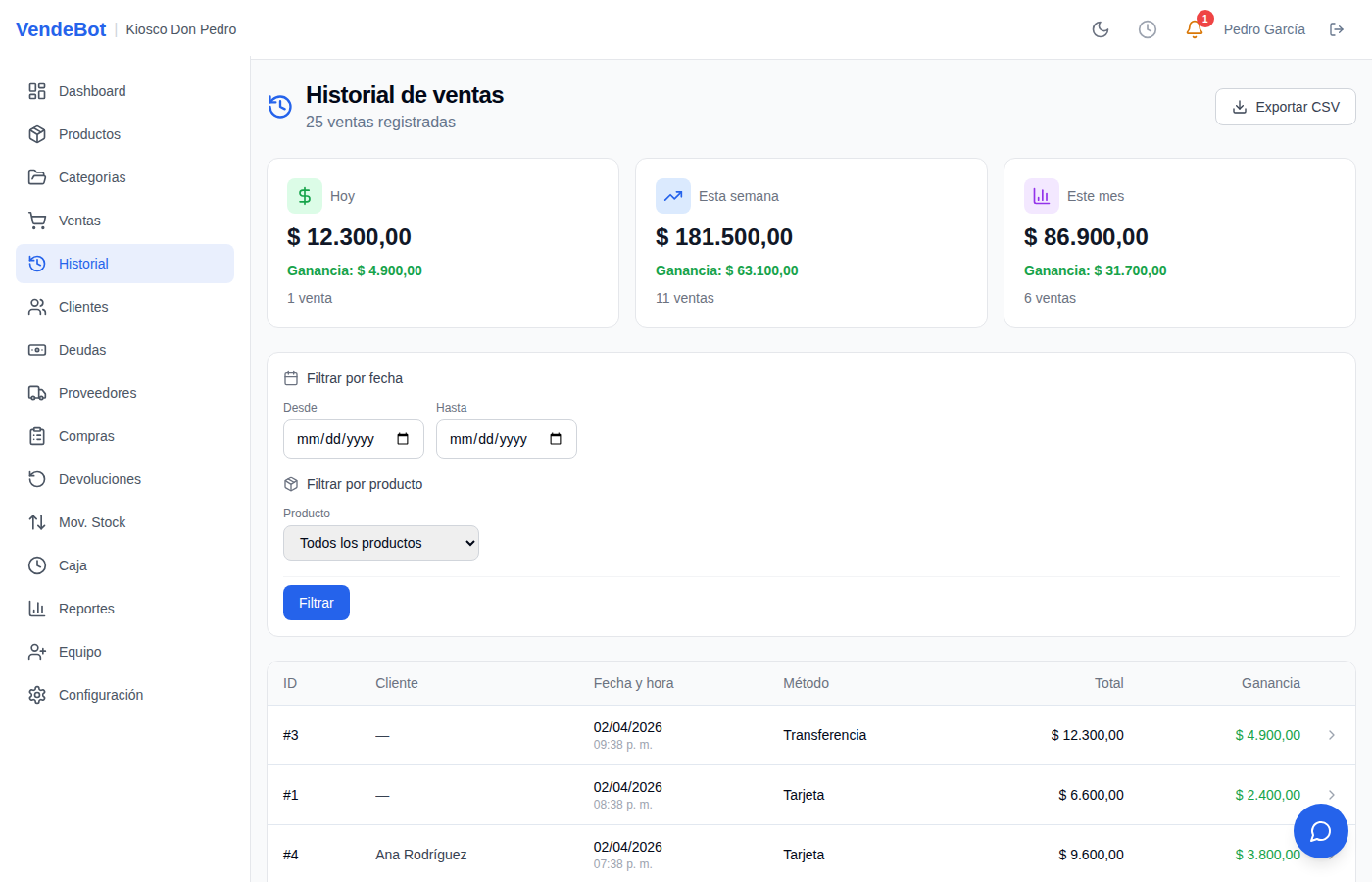This screenshot has height=882, width=1372.
Task: Click the logout arrow icon
Action: (1337, 29)
